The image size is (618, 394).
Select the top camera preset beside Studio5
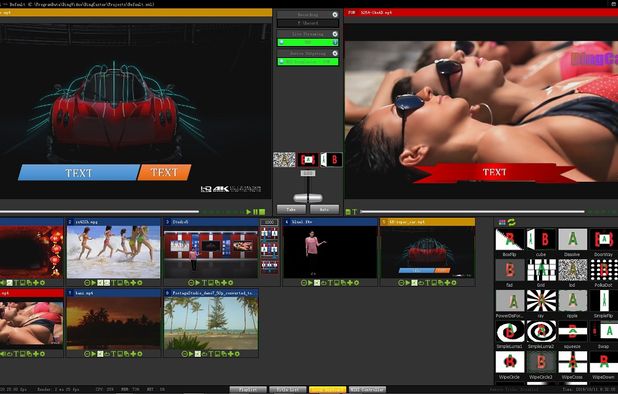(270, 233)
